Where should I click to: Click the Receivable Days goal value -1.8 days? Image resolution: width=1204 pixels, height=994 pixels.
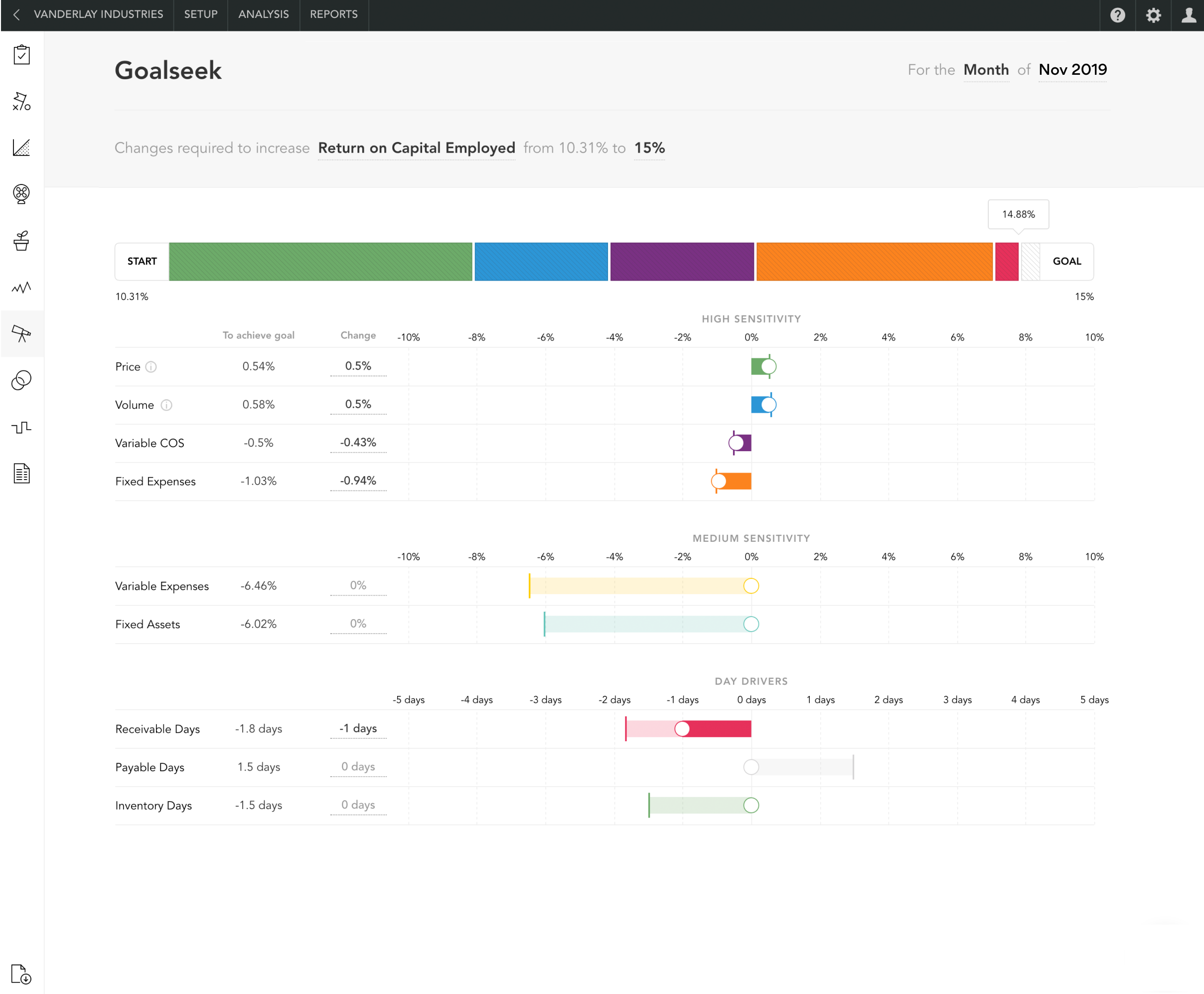tap(259, 729)
